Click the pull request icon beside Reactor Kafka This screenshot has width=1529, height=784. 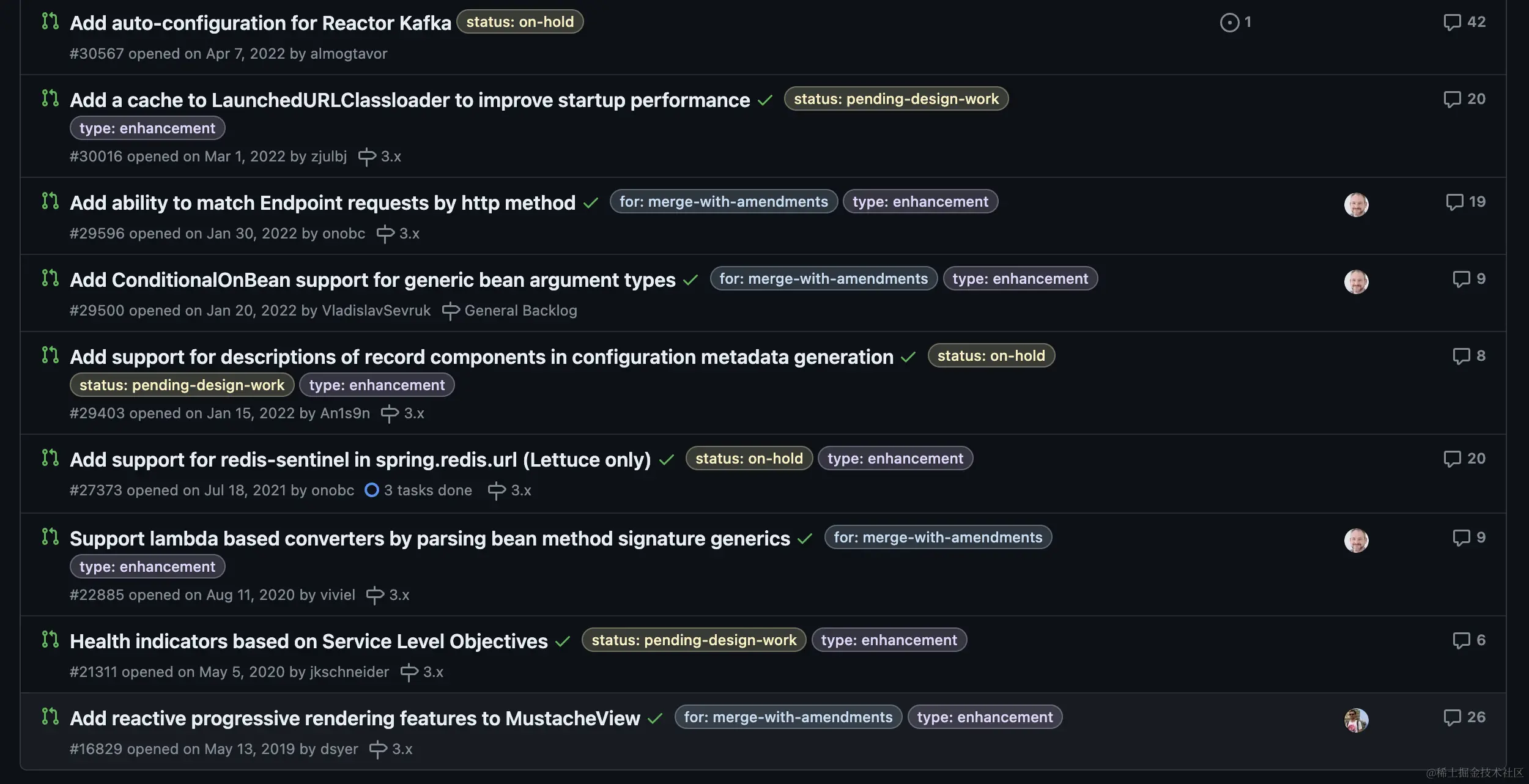pyautogui.click(x=50, y=21)
